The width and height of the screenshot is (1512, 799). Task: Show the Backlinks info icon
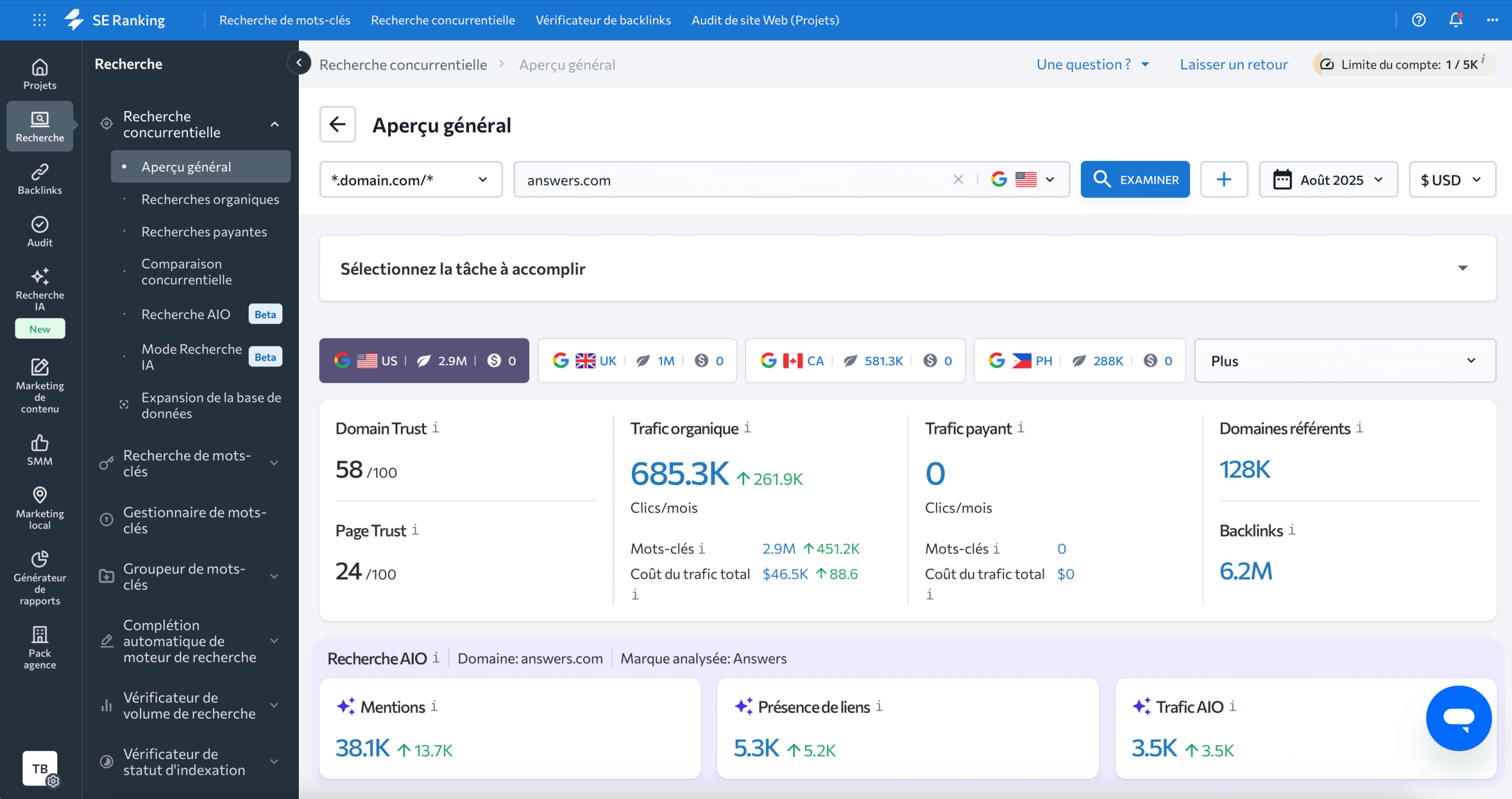click(1292, 530)
